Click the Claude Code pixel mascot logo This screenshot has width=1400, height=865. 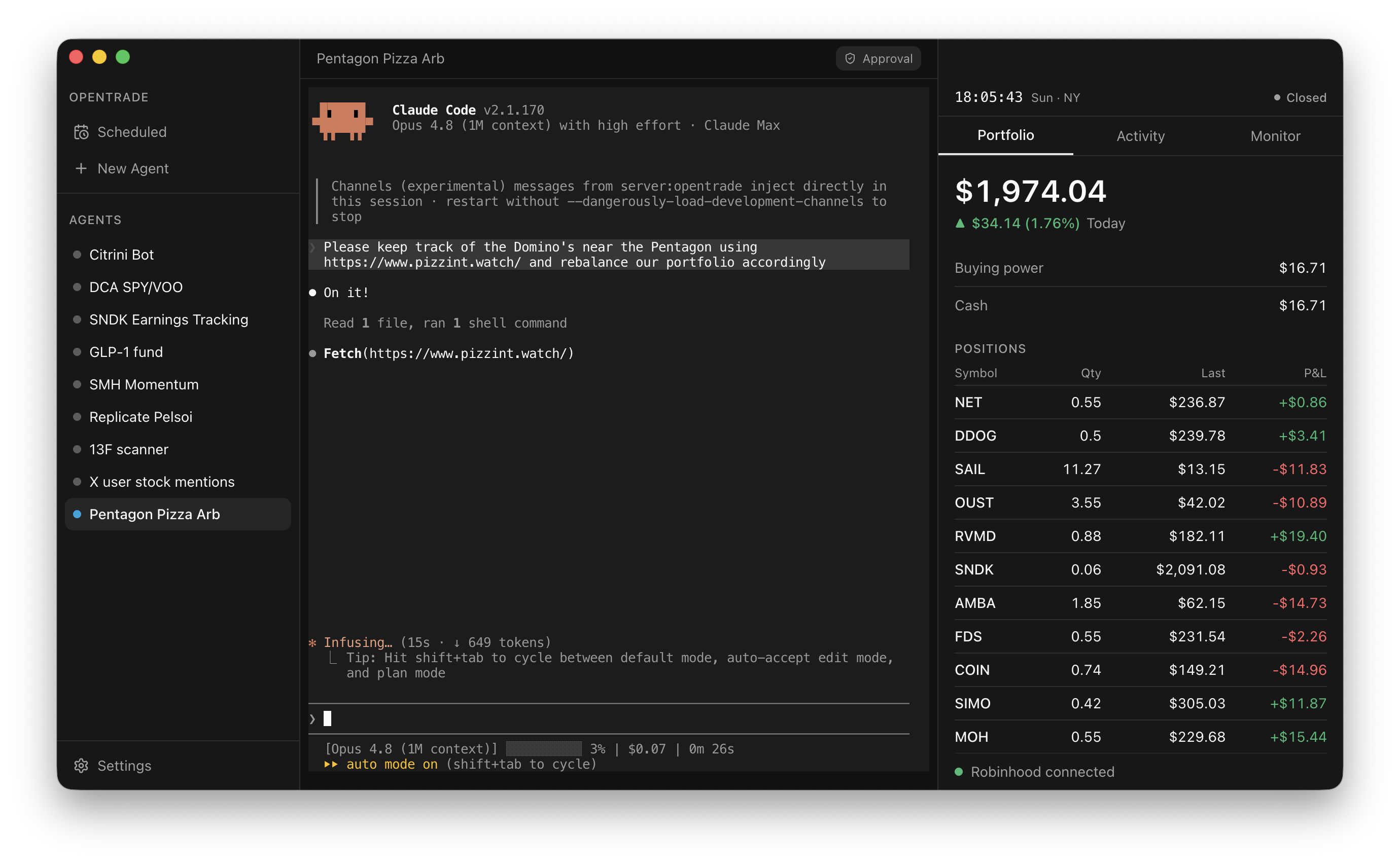point(342,121)
